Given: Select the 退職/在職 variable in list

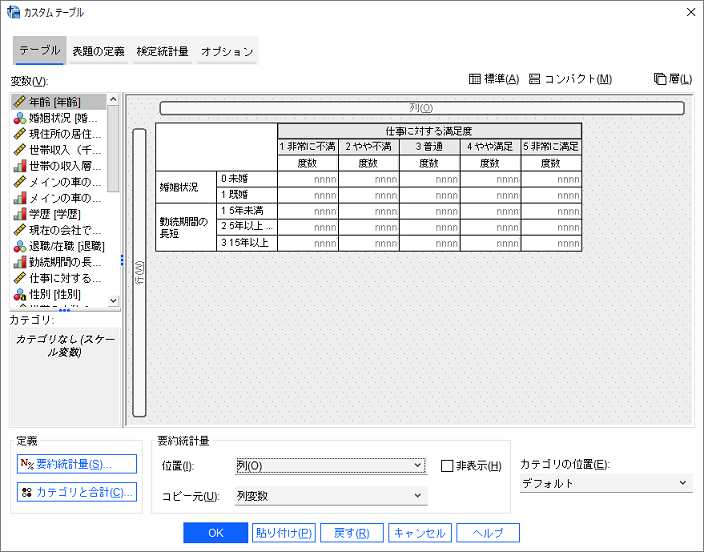Looking at the screenshot, I should click(63, 246).
